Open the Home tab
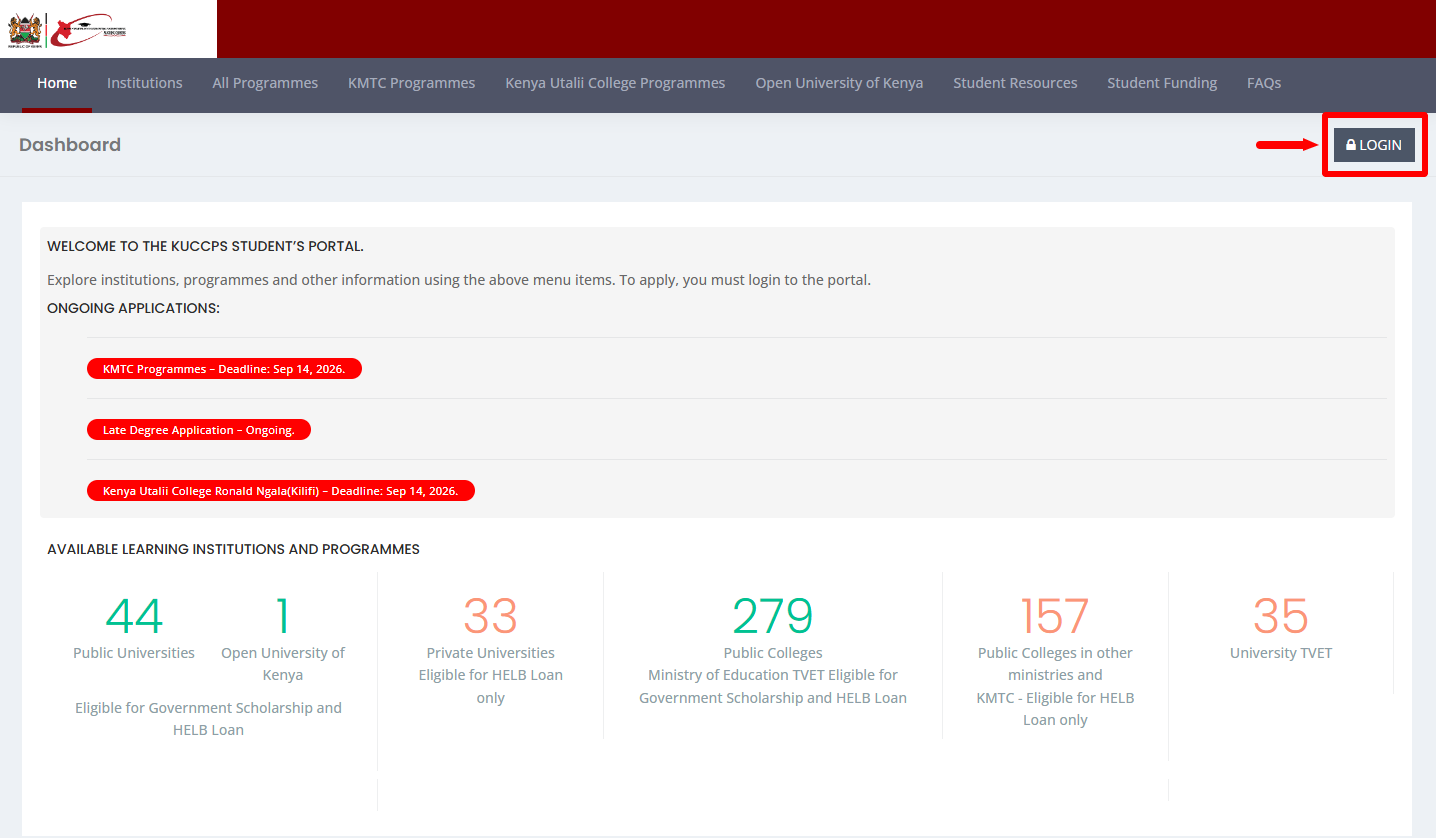 [57, 83]
